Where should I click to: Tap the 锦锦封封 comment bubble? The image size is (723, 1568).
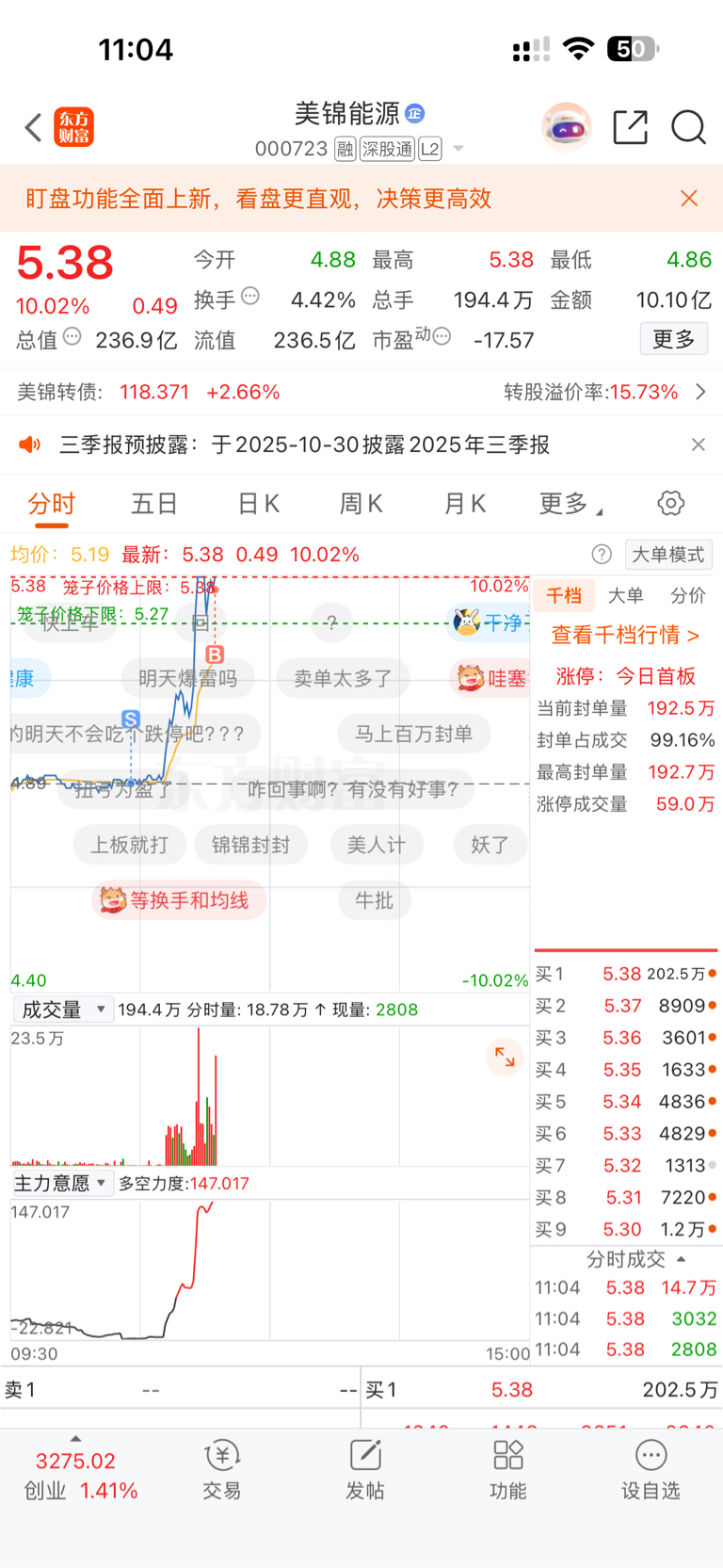click(250, 845)
